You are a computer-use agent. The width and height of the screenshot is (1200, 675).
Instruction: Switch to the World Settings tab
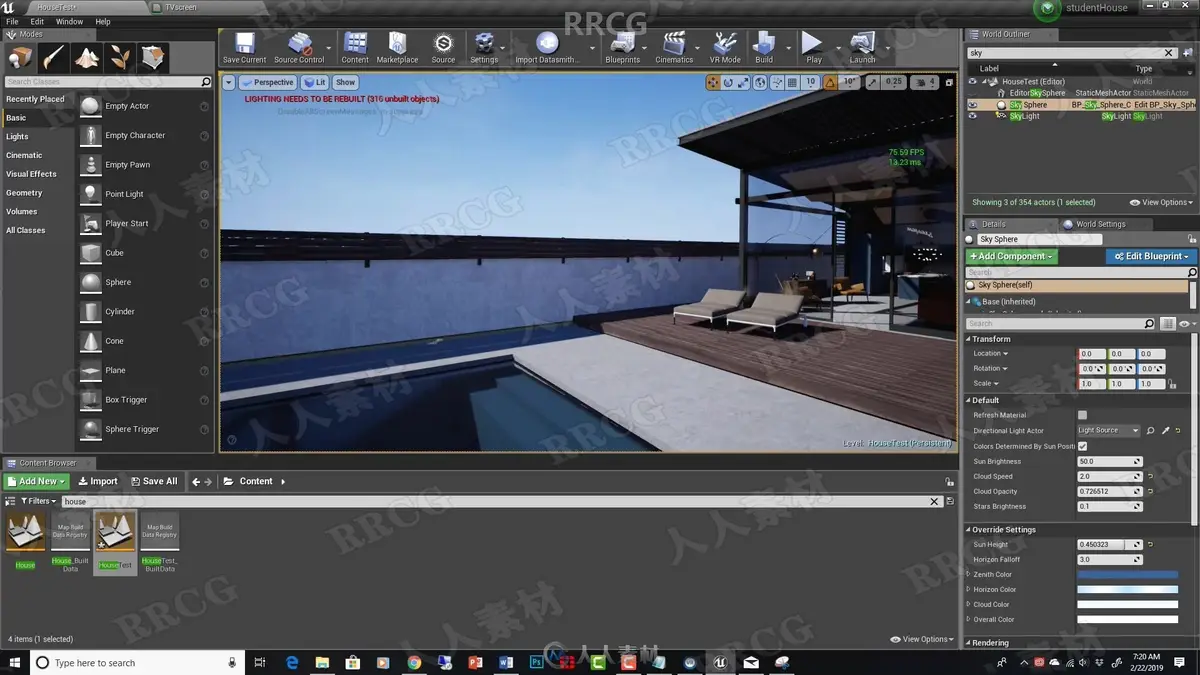coord(1100,224)
